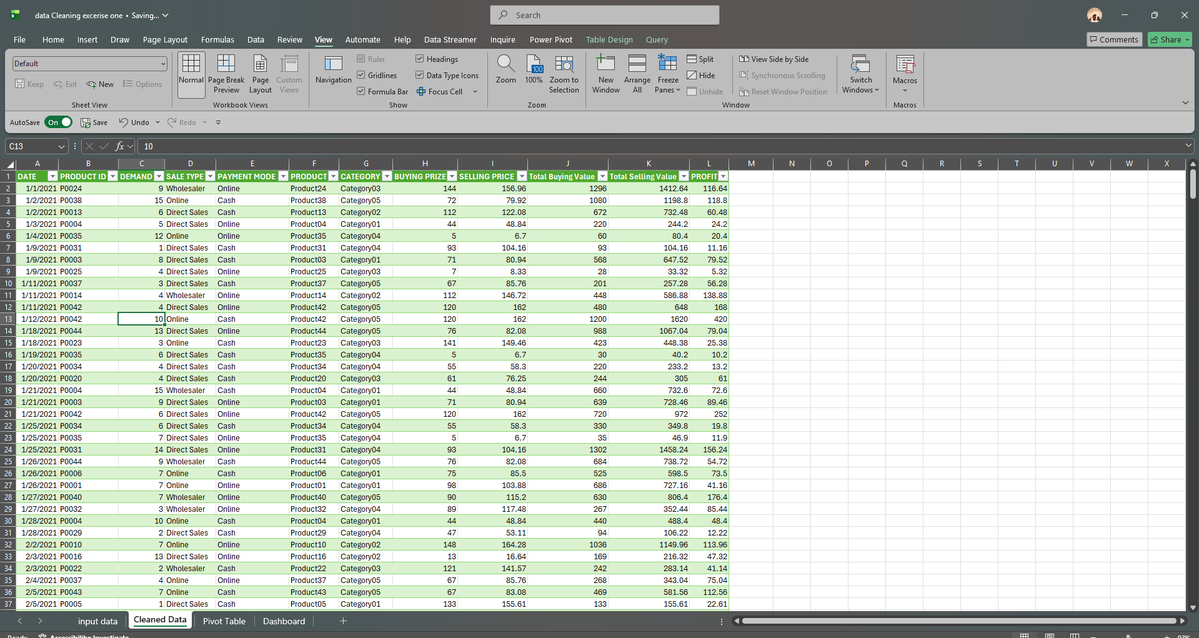Click the Select All corner triangle
The height and width of the screenshot is (638, 1199).
(x=10, y=164)
